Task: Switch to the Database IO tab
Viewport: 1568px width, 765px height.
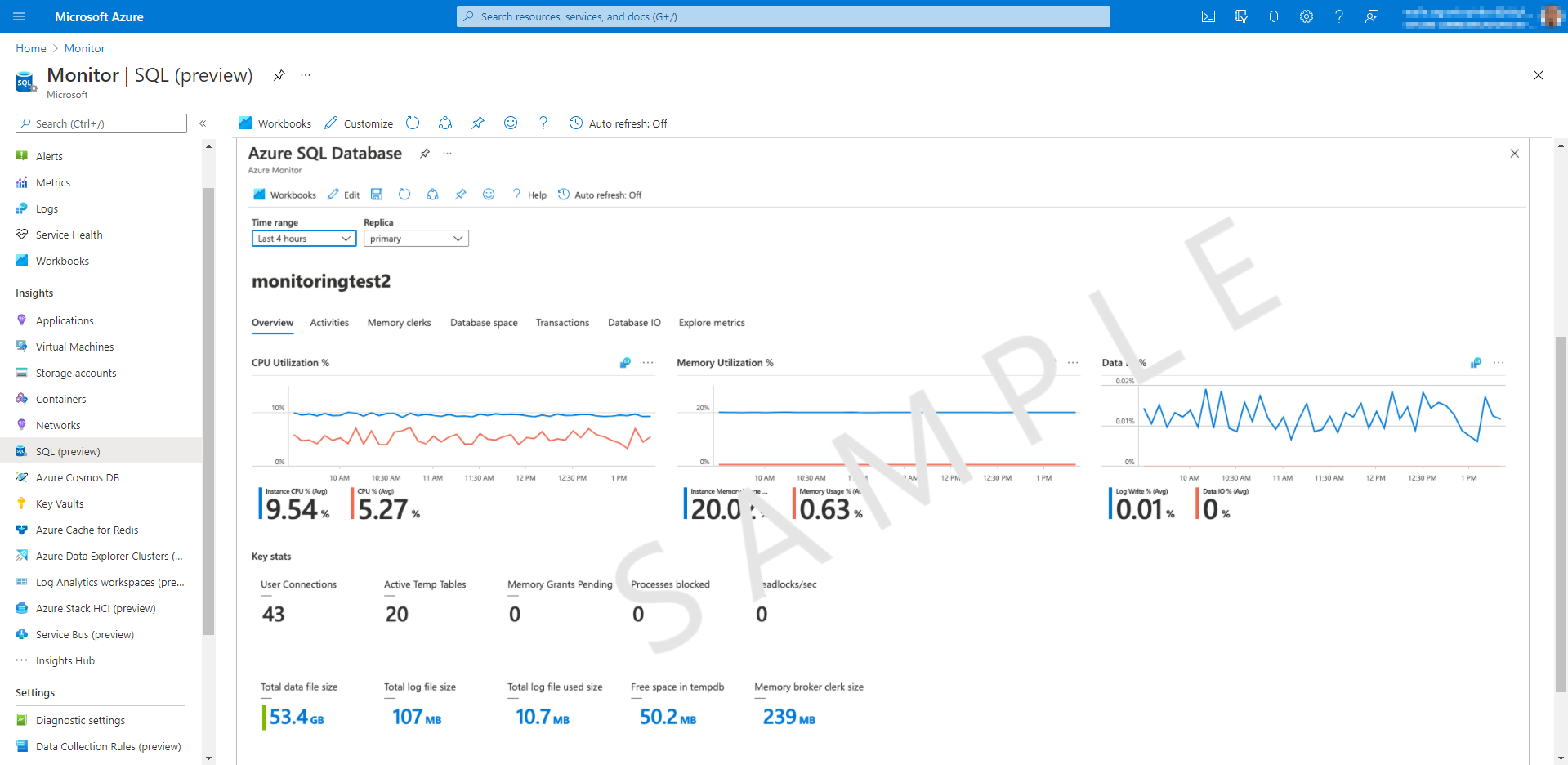Action: click(x=634, y=323)
